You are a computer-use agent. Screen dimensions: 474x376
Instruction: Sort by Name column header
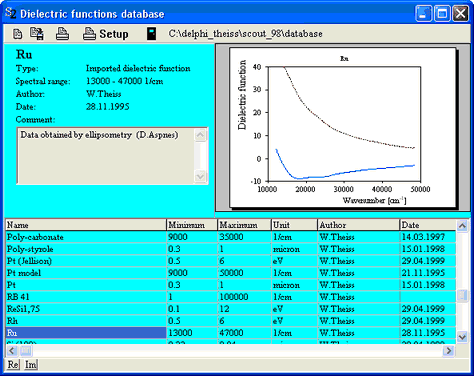pyautogui.click(x=86, y=225)
